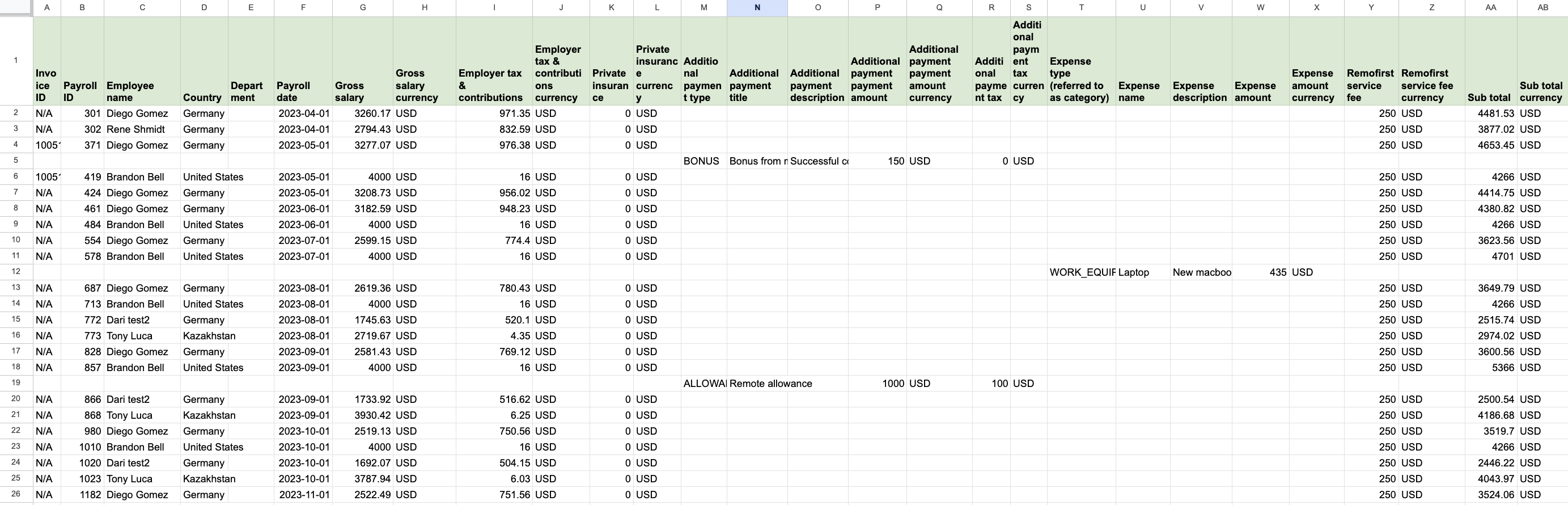Click the BONUS cell in row 5

[704, 161]
